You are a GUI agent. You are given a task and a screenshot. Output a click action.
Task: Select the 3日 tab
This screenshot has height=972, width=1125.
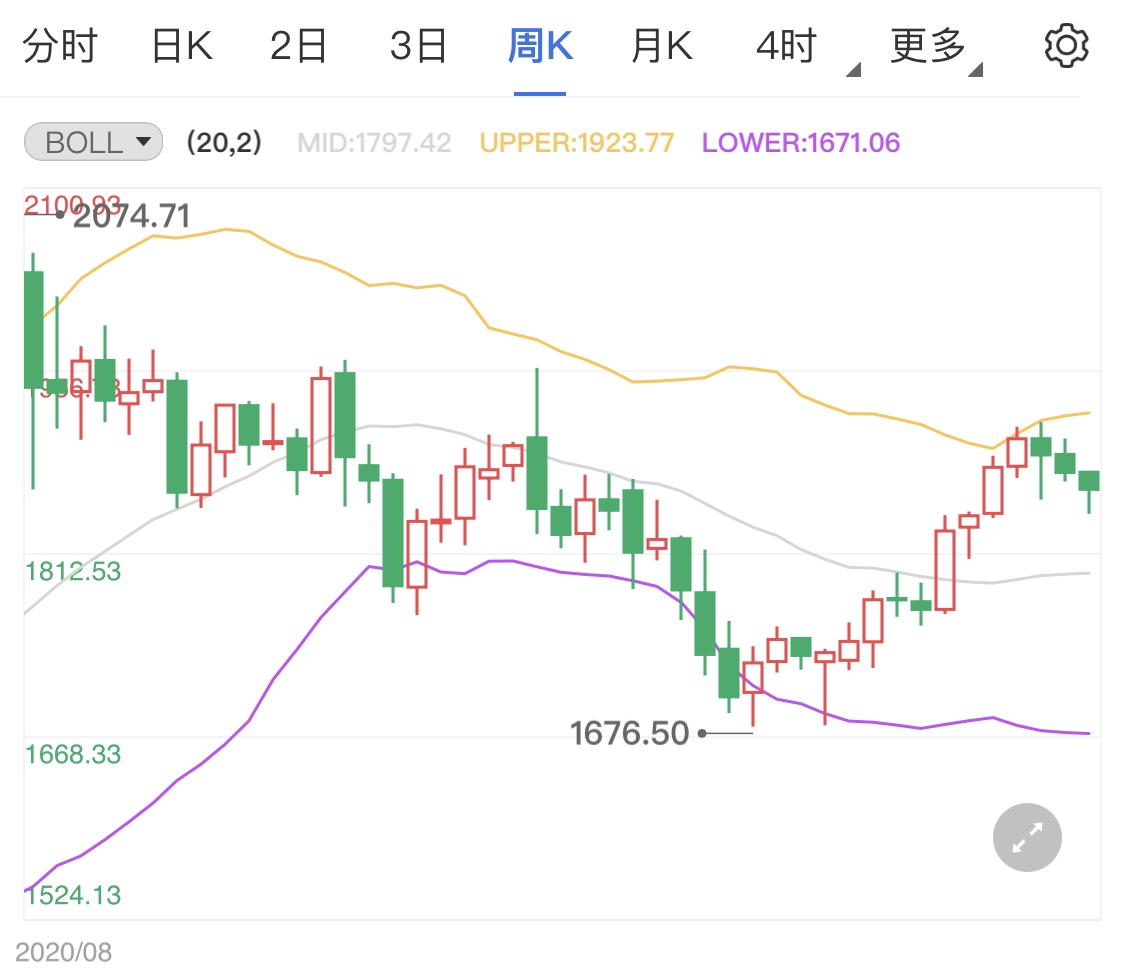418,46
